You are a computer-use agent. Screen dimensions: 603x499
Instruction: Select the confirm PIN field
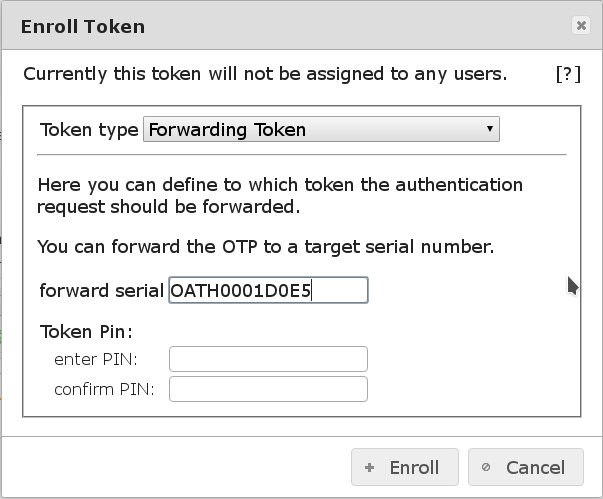tap(268, 389)
